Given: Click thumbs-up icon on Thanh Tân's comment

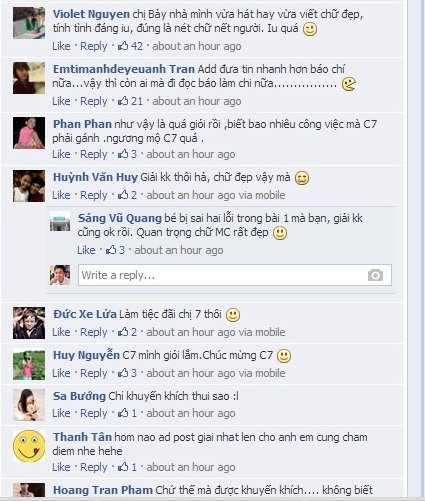Looking at the screenshot, I should tap(123, 467).
